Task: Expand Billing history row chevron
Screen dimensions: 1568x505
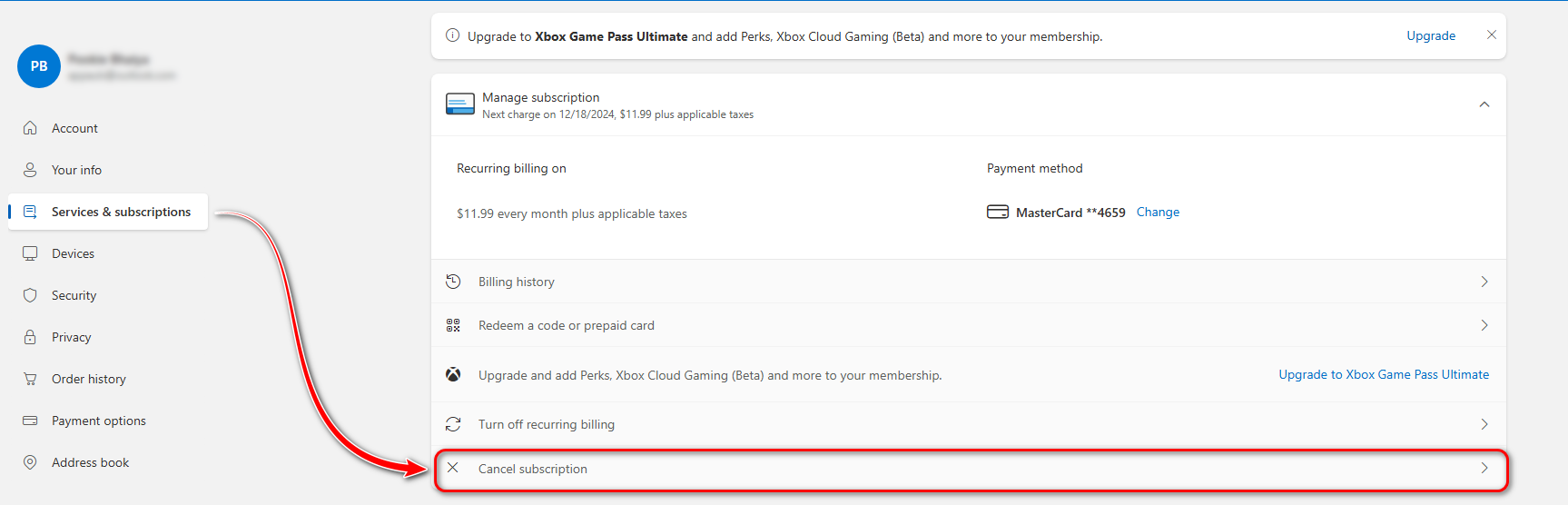Action: click(1484, 282)
